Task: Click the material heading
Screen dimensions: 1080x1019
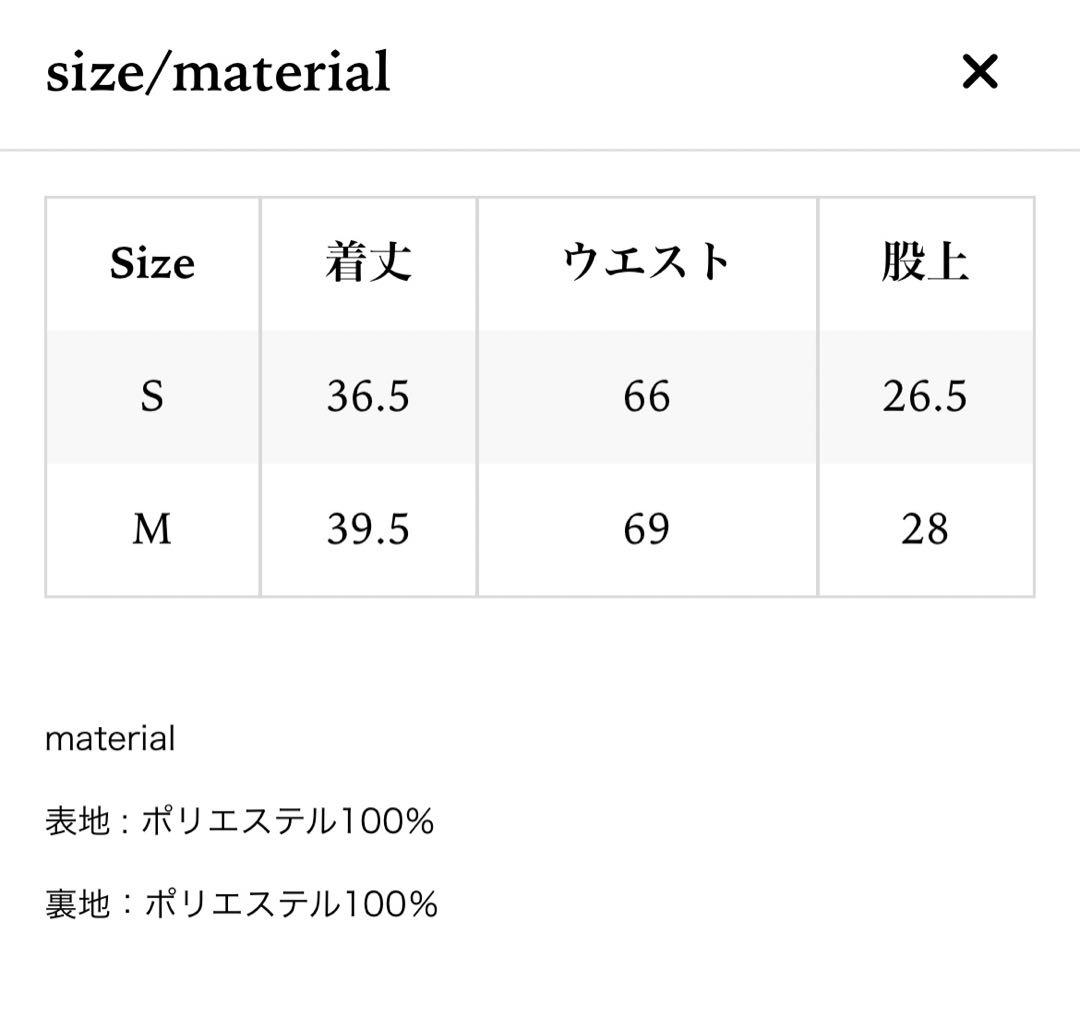Action: tap(110, 739)
